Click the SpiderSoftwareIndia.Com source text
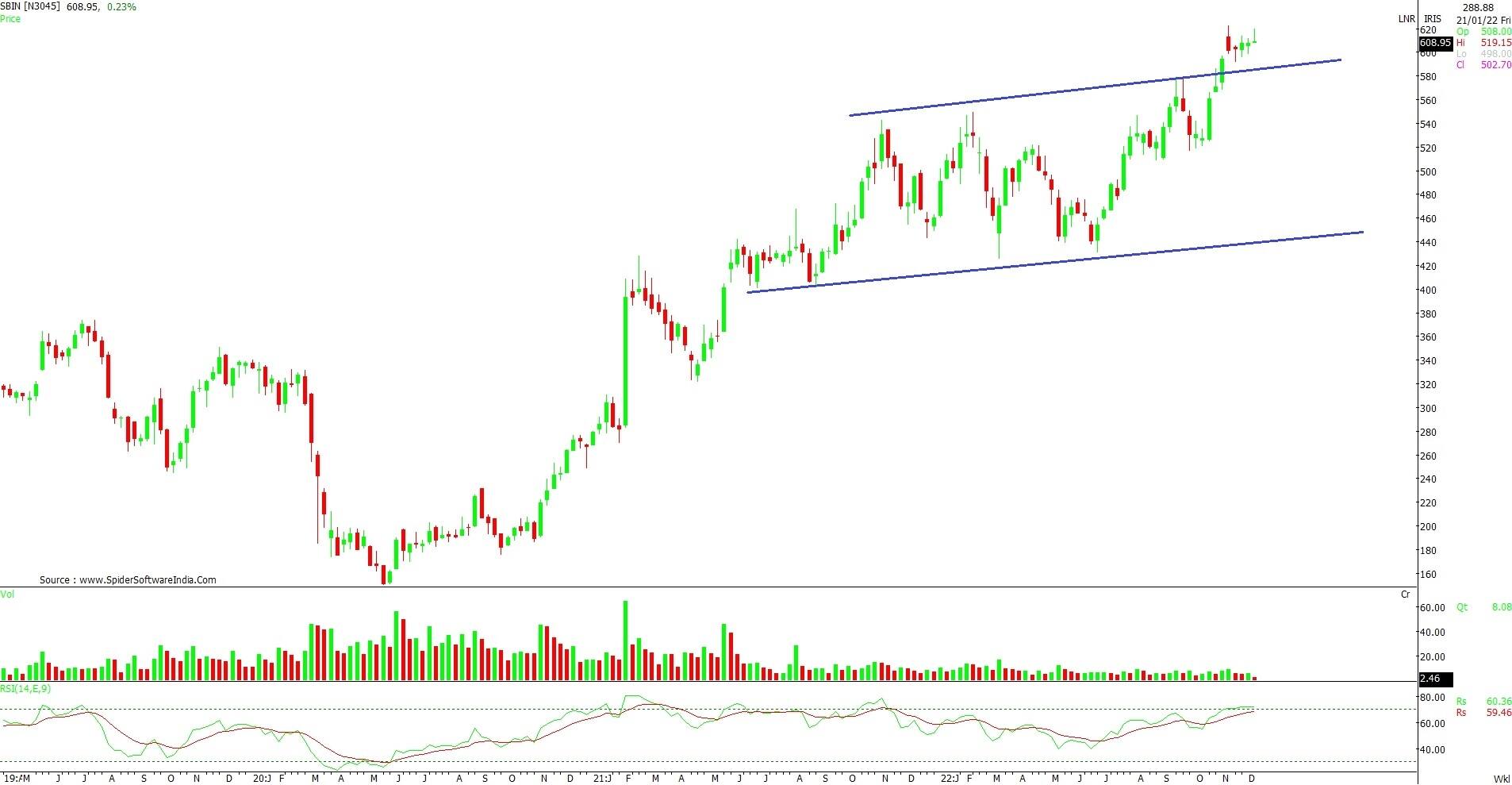Screen dimensions: 1512x785 click(x=128, y=580)
